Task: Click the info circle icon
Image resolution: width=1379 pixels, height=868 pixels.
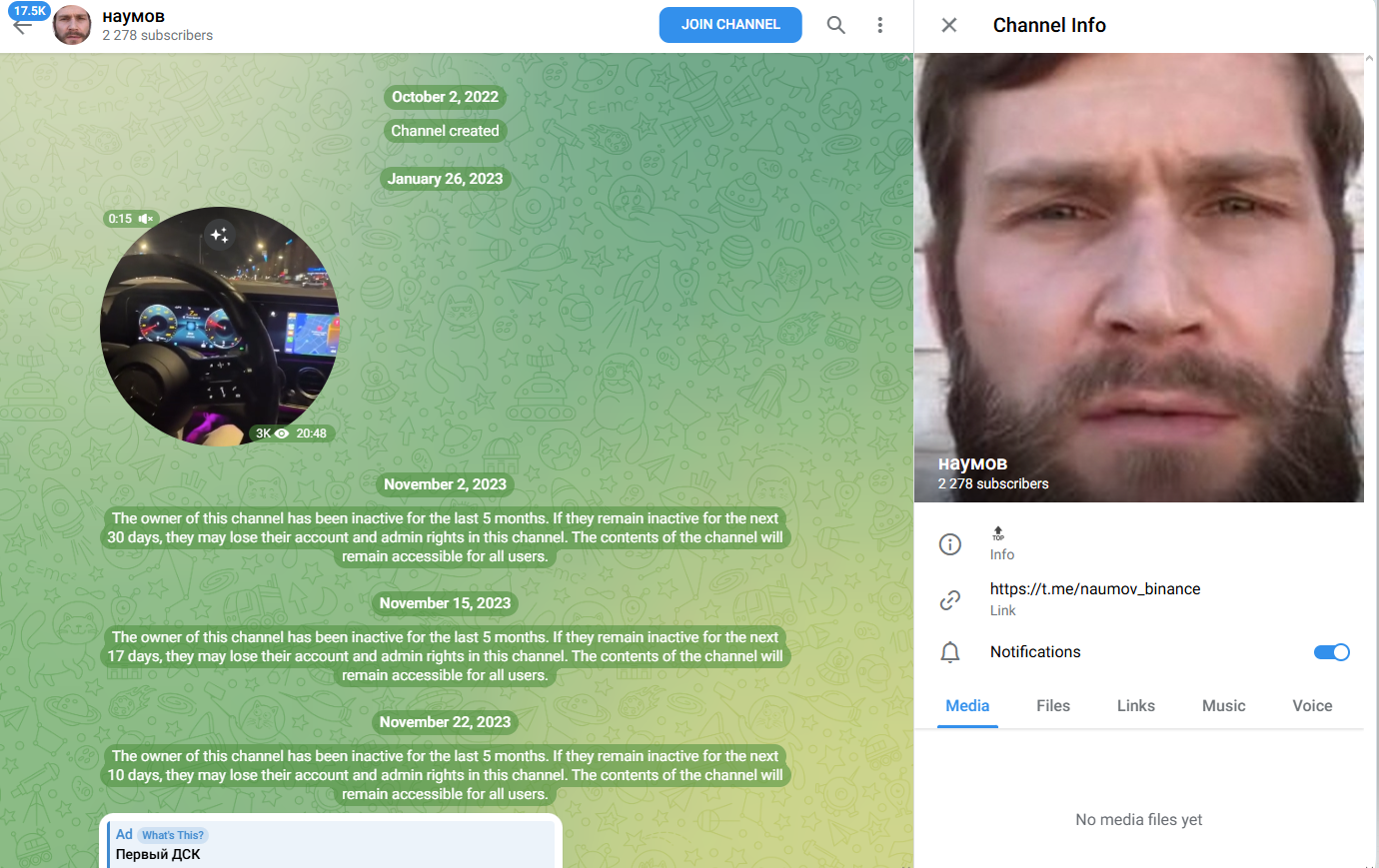Action: tap(950, 544)
